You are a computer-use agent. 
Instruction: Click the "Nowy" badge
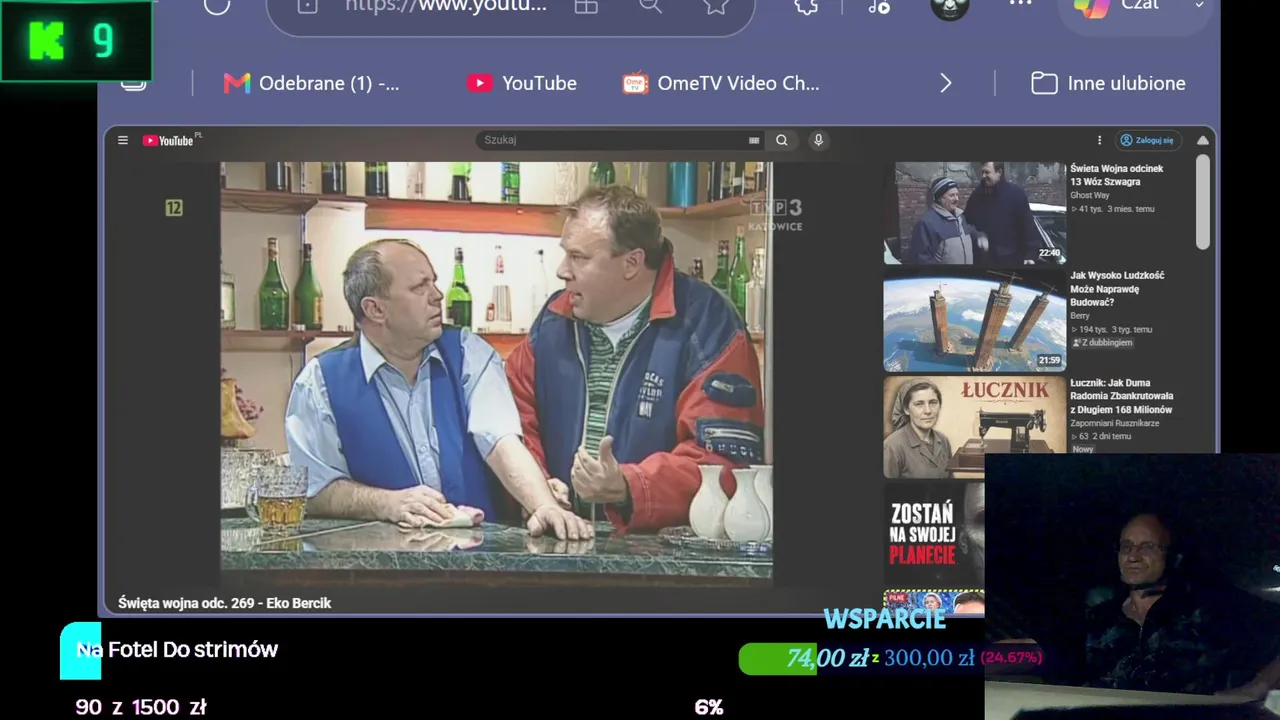pos(1083,450)
